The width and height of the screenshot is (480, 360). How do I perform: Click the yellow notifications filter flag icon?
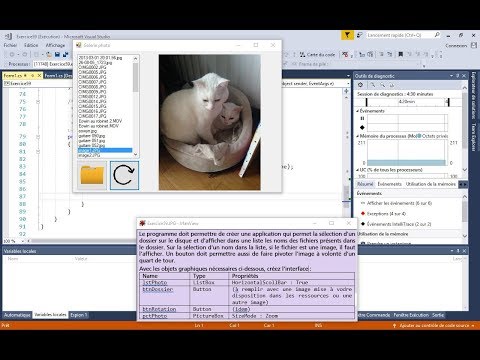[347, 35]
